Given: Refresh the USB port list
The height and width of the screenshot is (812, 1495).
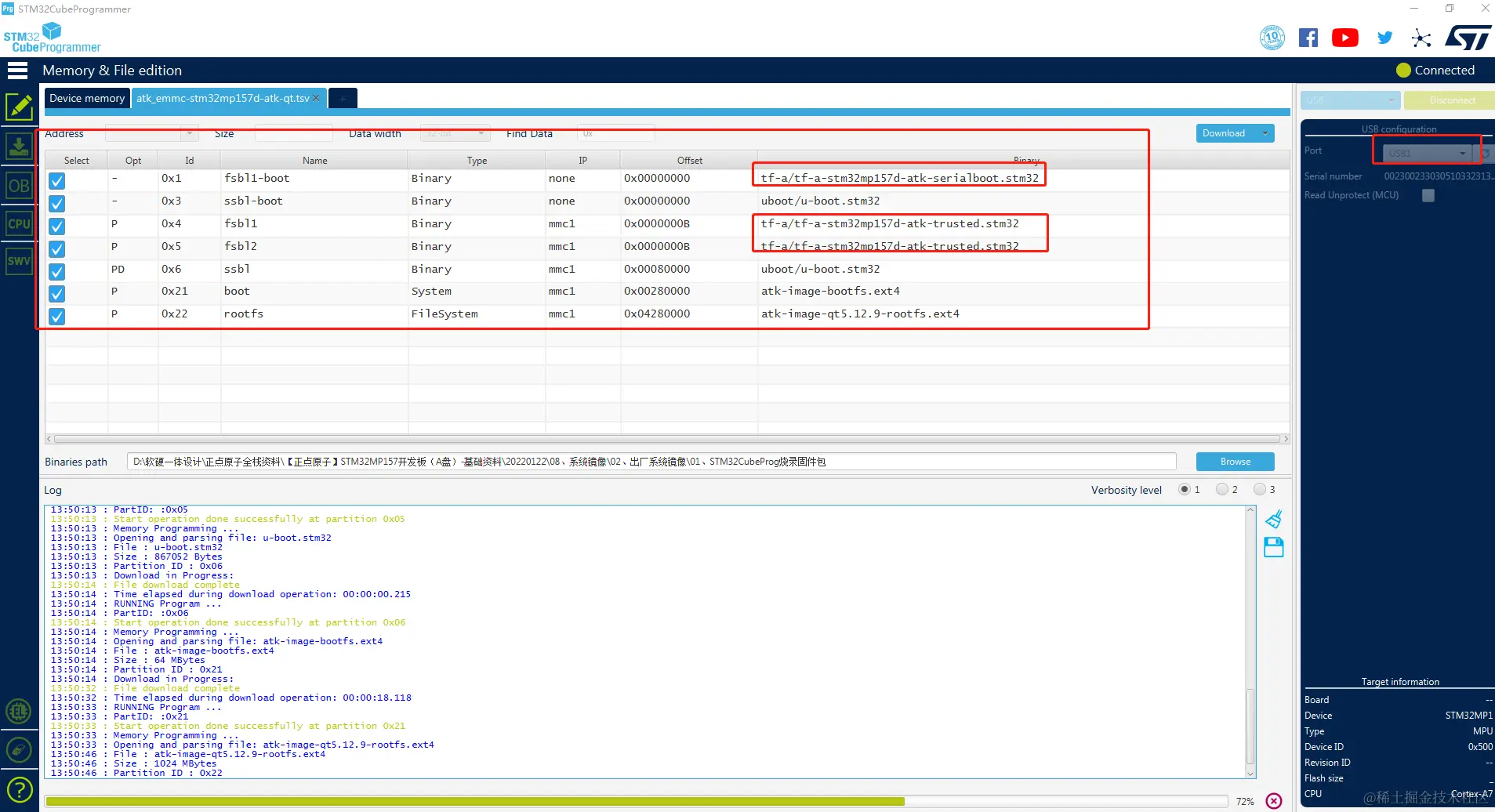Looking at the screenshot, I should tap(1486, 153).
